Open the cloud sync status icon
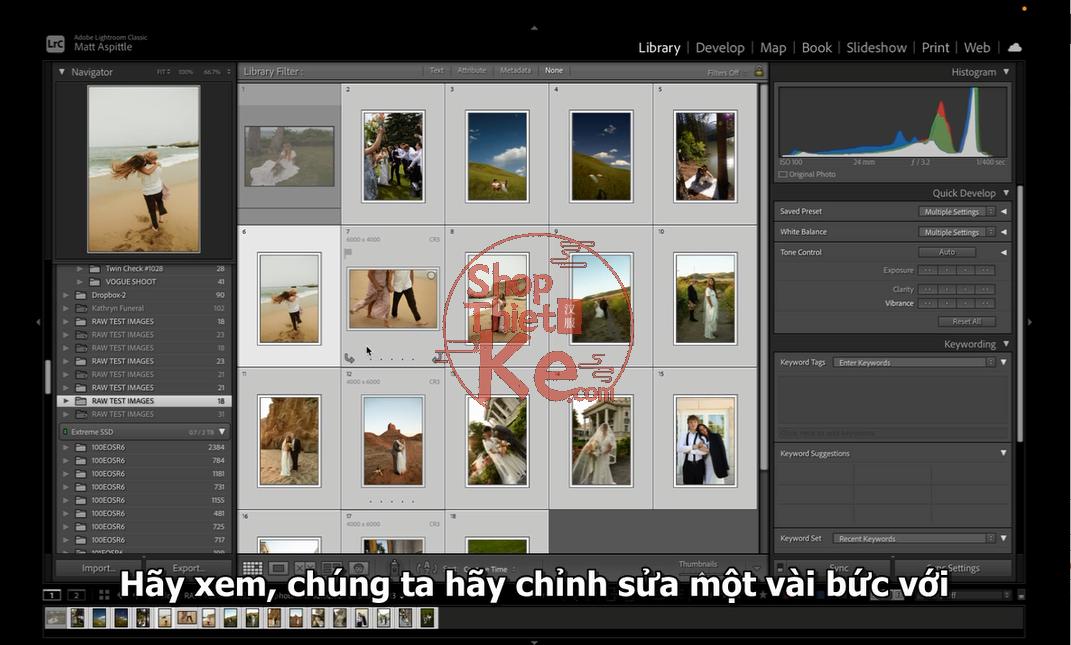 [1015, 47]
